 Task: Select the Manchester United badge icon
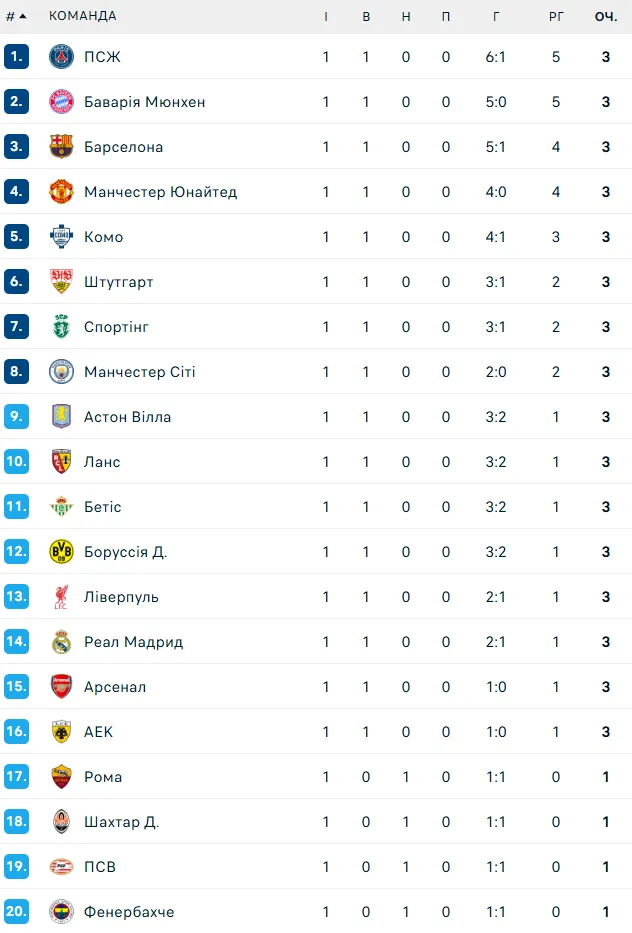pyautogui.click(x=61, y=192)
